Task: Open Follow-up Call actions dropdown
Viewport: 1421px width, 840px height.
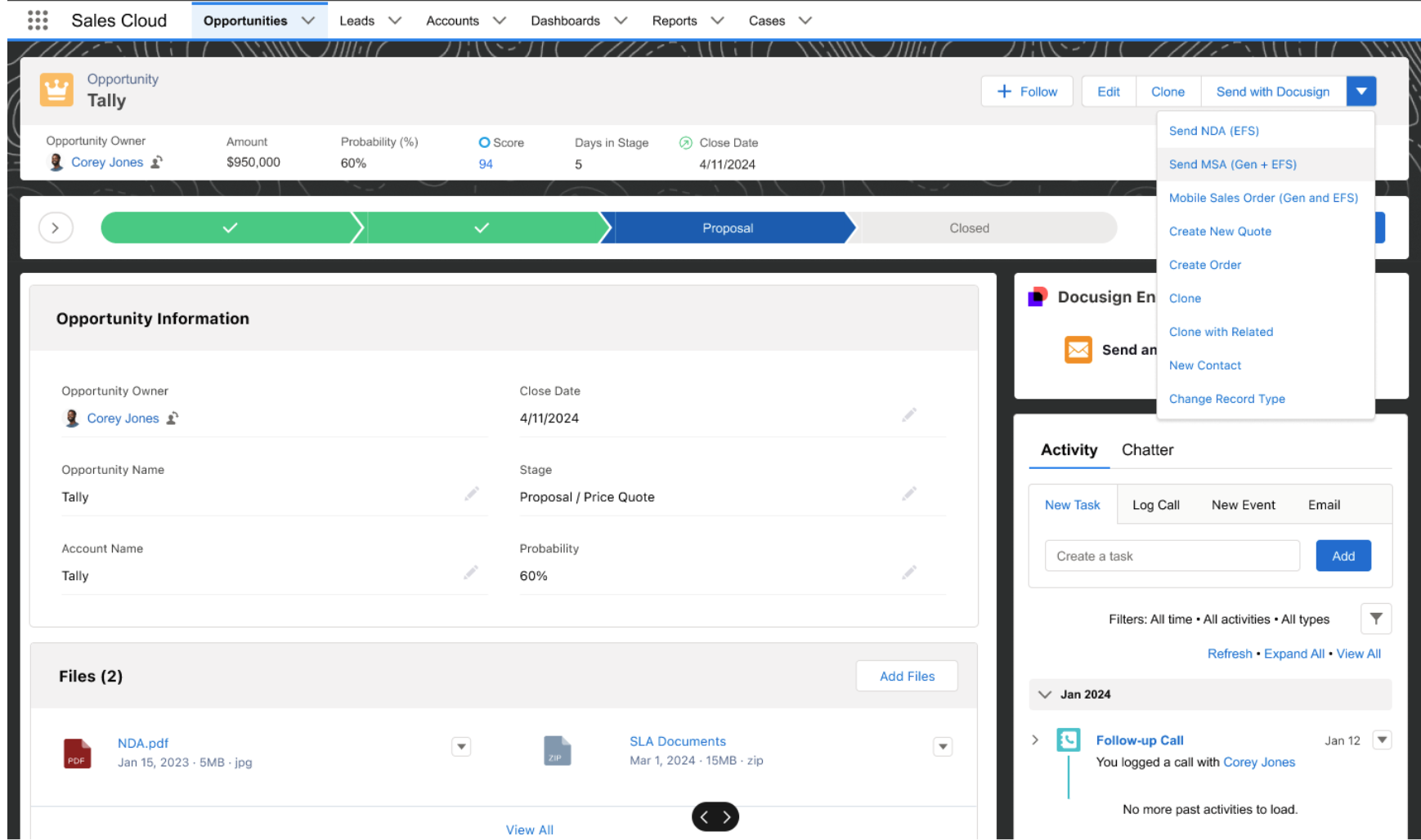Action: [x=1382, y=740]
